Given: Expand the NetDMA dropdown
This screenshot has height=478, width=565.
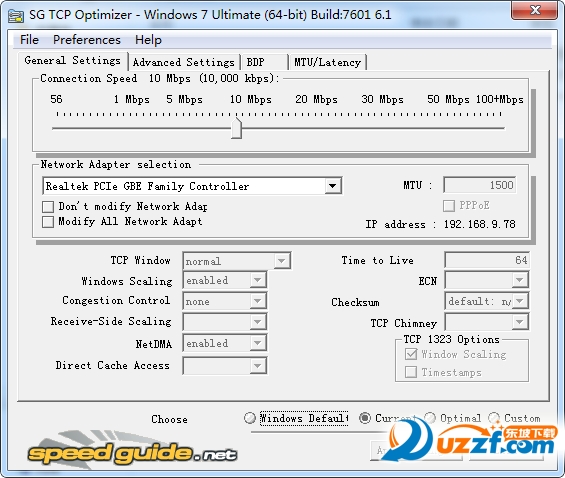Looking at the screenshot, I should [x=257, y=343].
